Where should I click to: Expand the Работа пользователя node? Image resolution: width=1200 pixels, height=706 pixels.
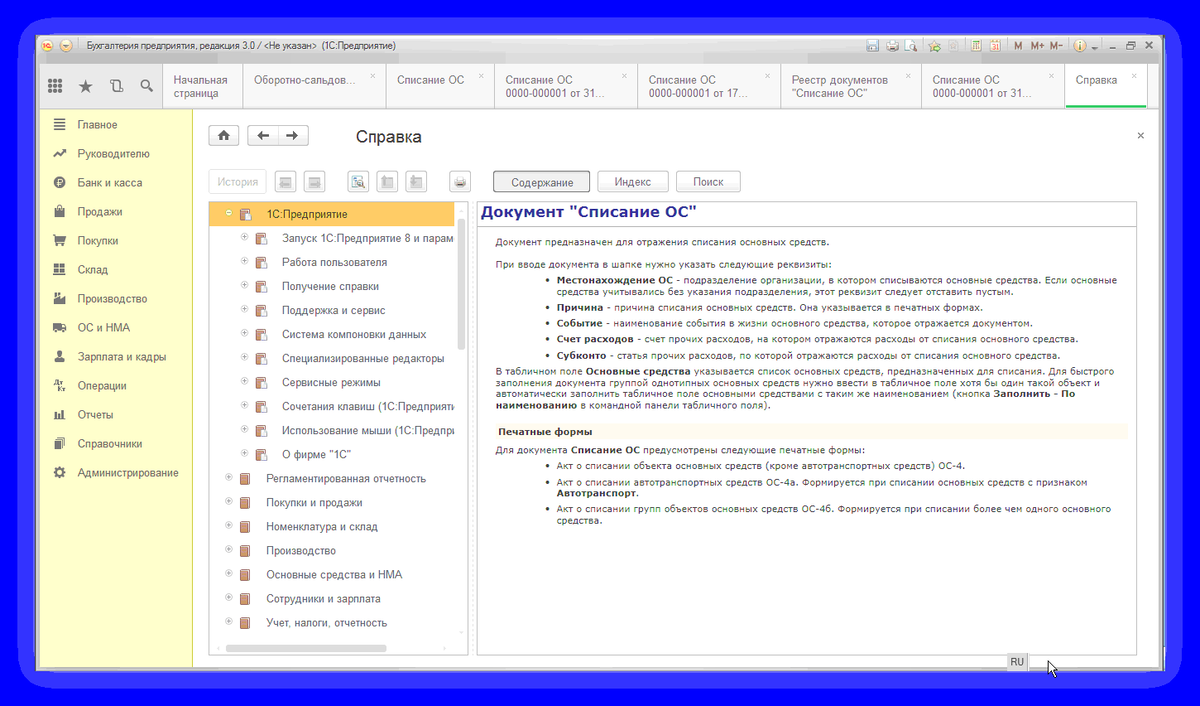coord(245,262)
